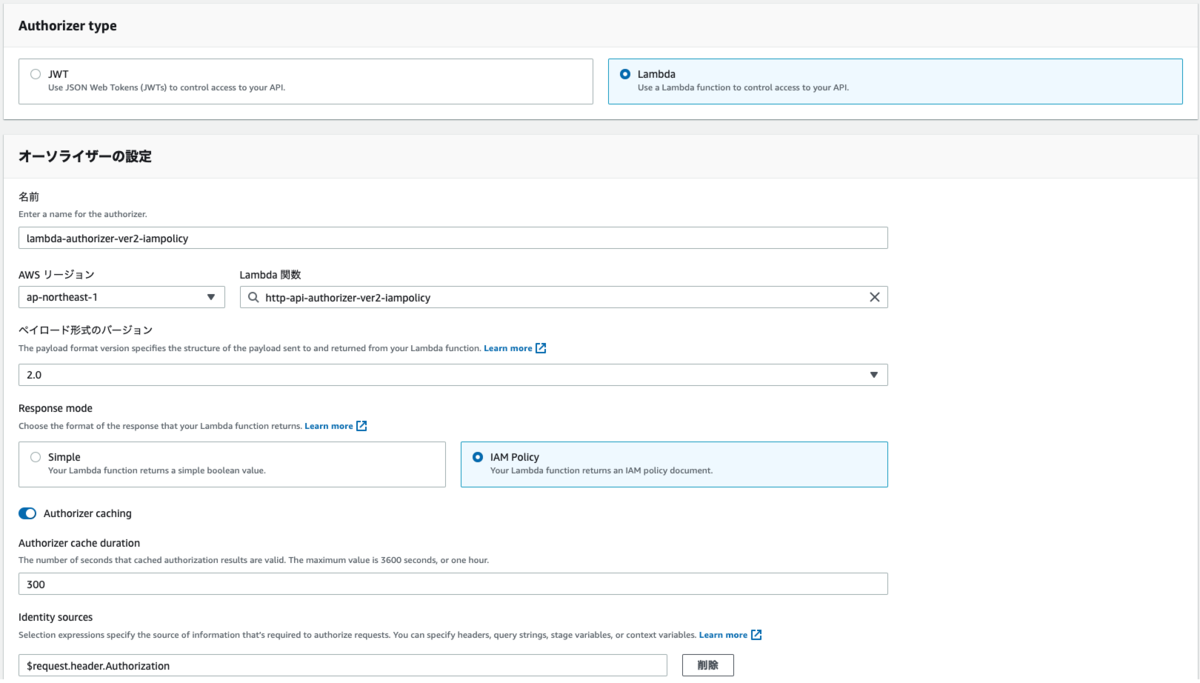Click the search icon in Lambda function field
1200x683 pixels.
click(254, 297)
